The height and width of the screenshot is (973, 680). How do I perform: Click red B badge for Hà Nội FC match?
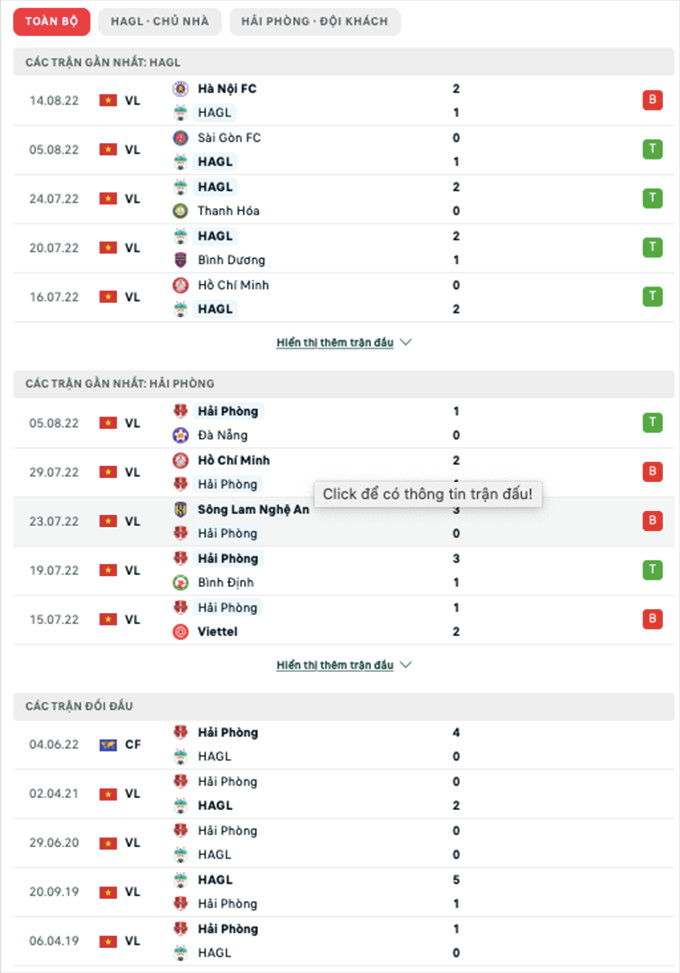[652, 100]
